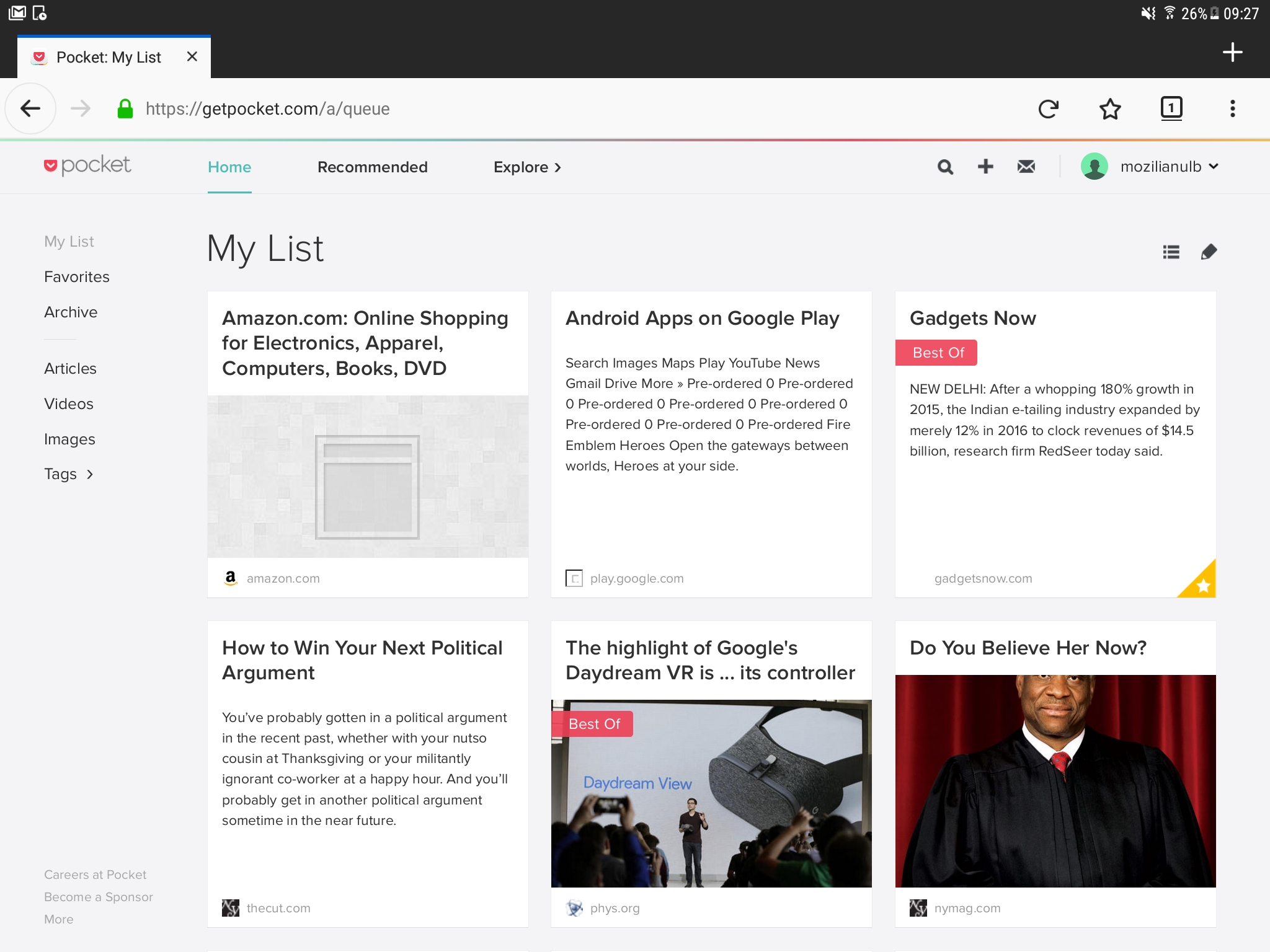
Task: Expand the Explore menu
Action: (x=527, y=167)
